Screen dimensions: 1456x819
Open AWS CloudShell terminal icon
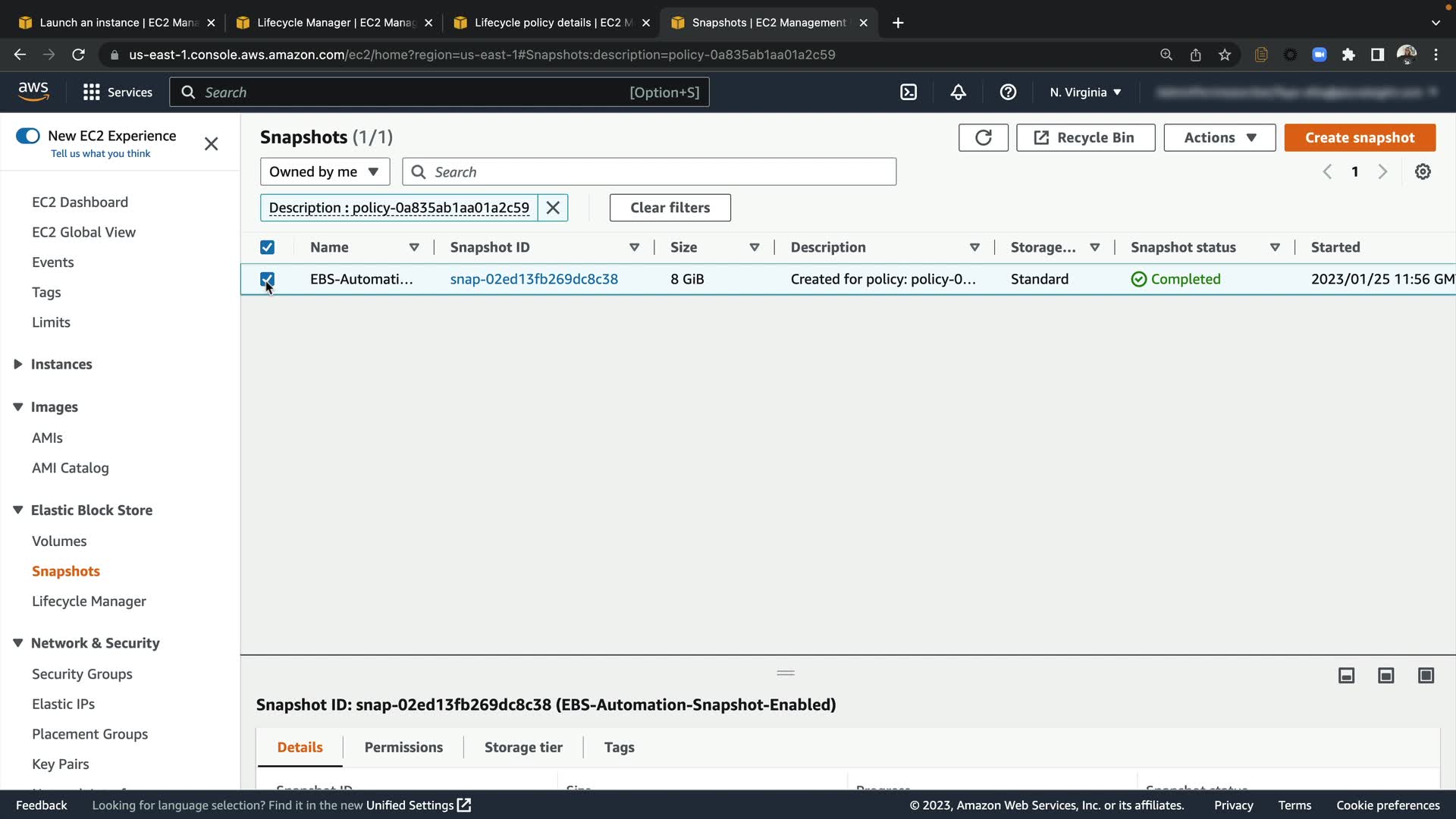pos(908,93)
